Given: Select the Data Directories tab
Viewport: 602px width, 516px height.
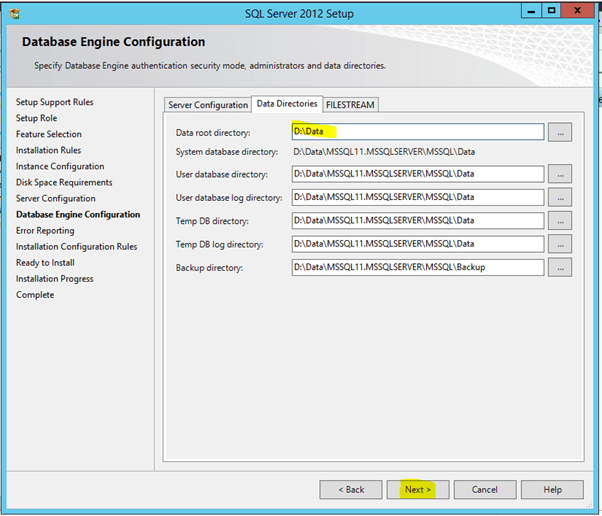Looking at the screenshot, I should (287, 104).
